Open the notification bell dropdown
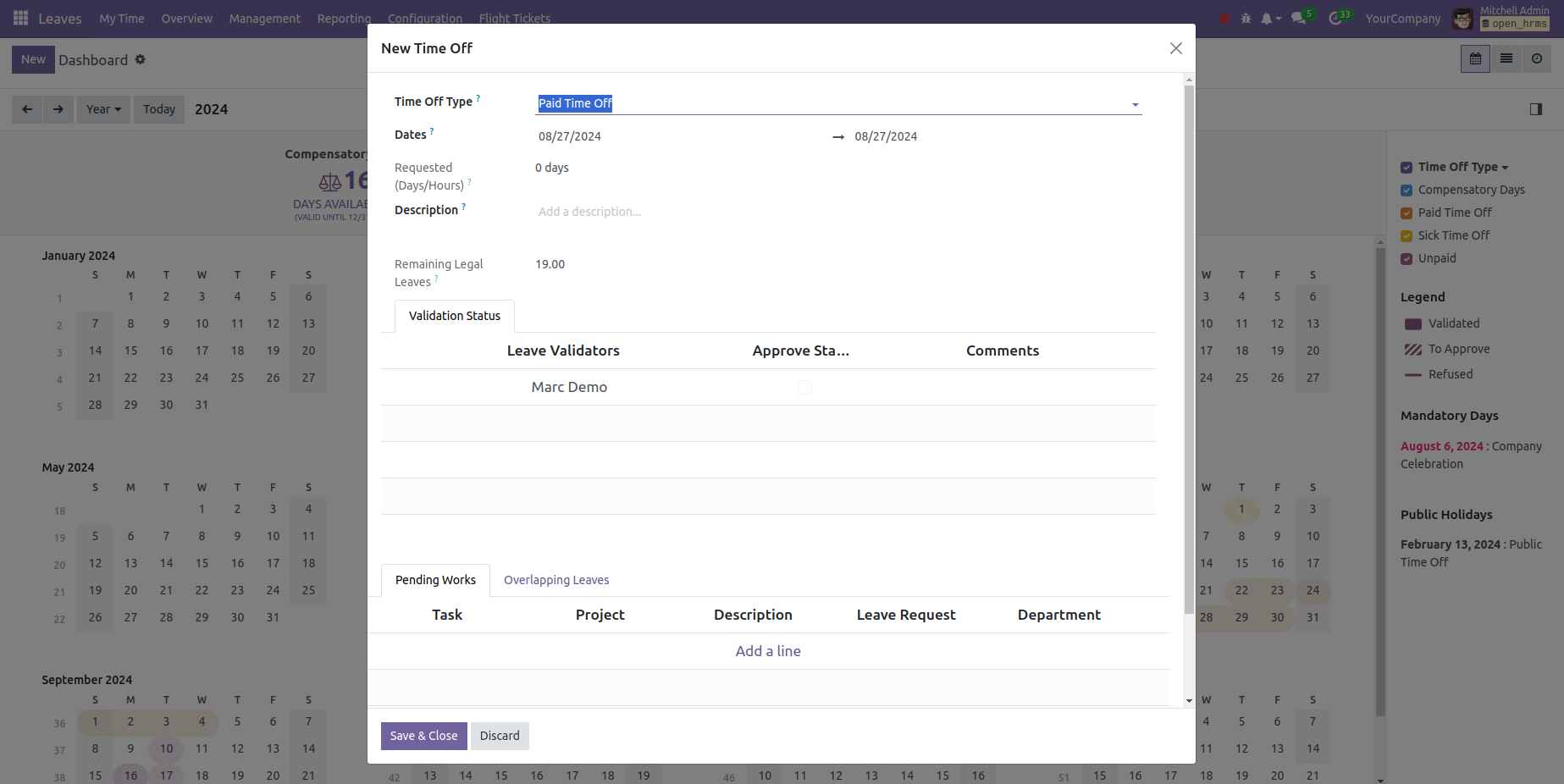Image resolution: width=1564 pixels, height=784 pixels. point(1270,19)
